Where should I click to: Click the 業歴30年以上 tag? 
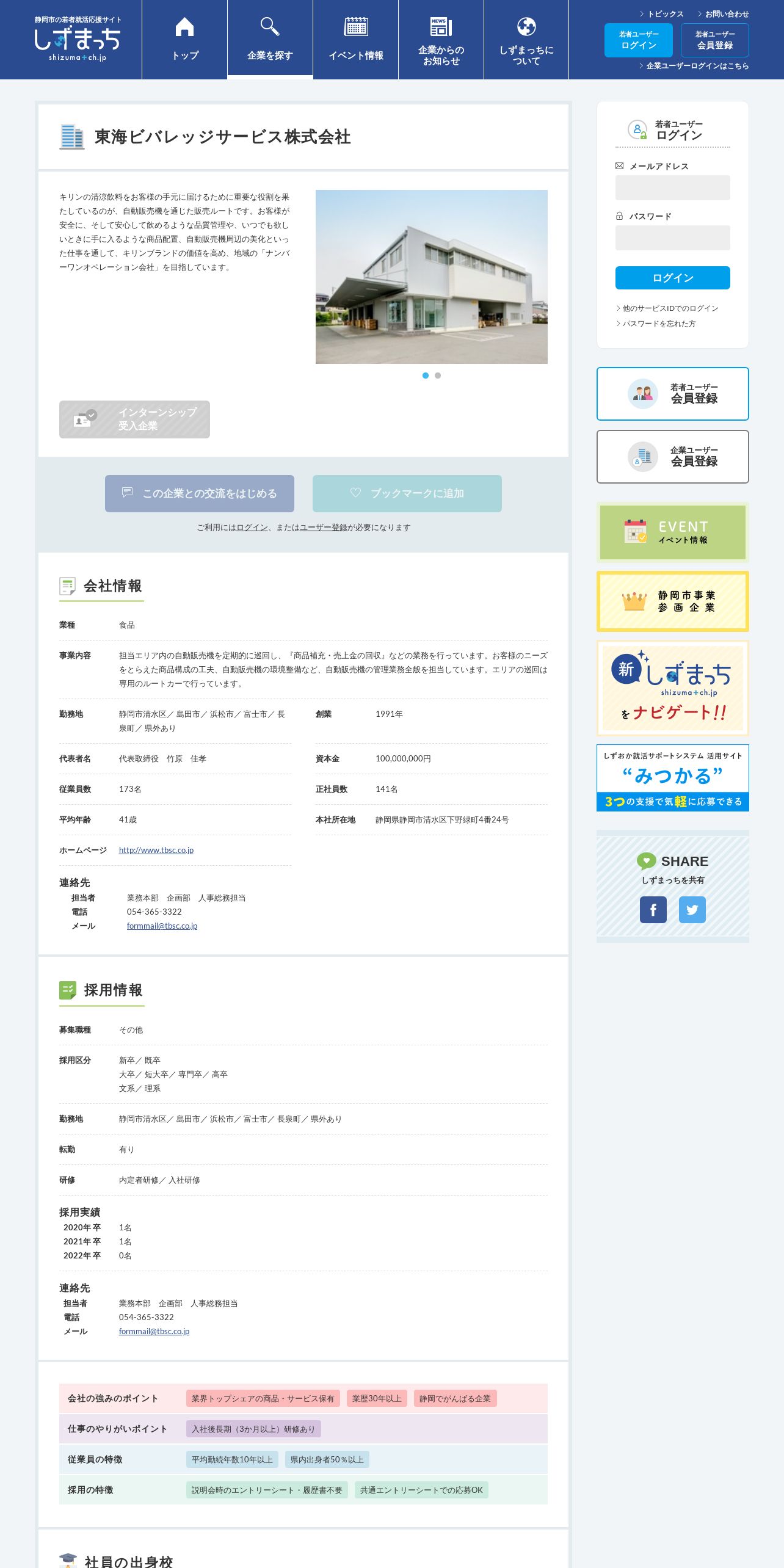(x=377, y=1398)
